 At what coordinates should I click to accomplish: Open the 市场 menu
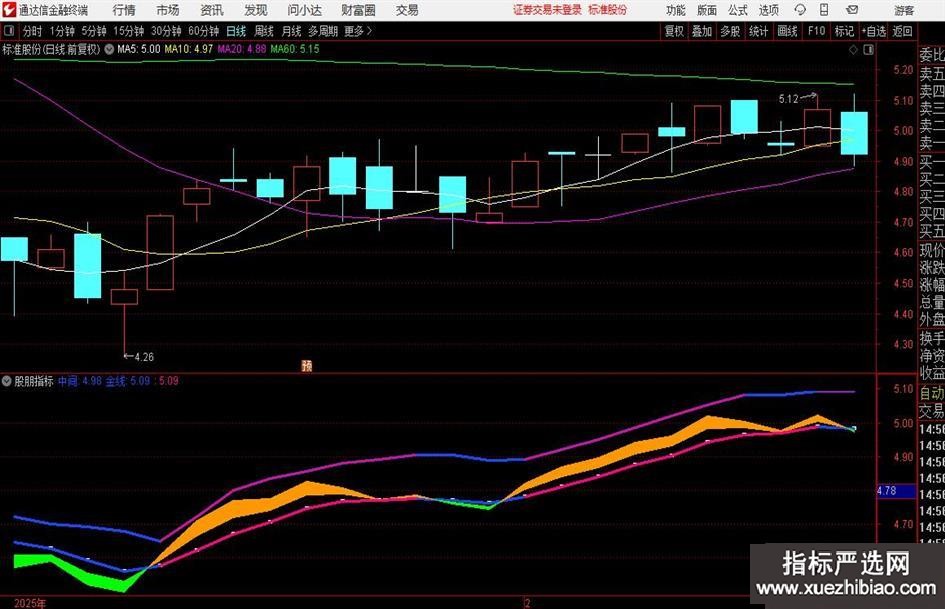tap(168, 10)
